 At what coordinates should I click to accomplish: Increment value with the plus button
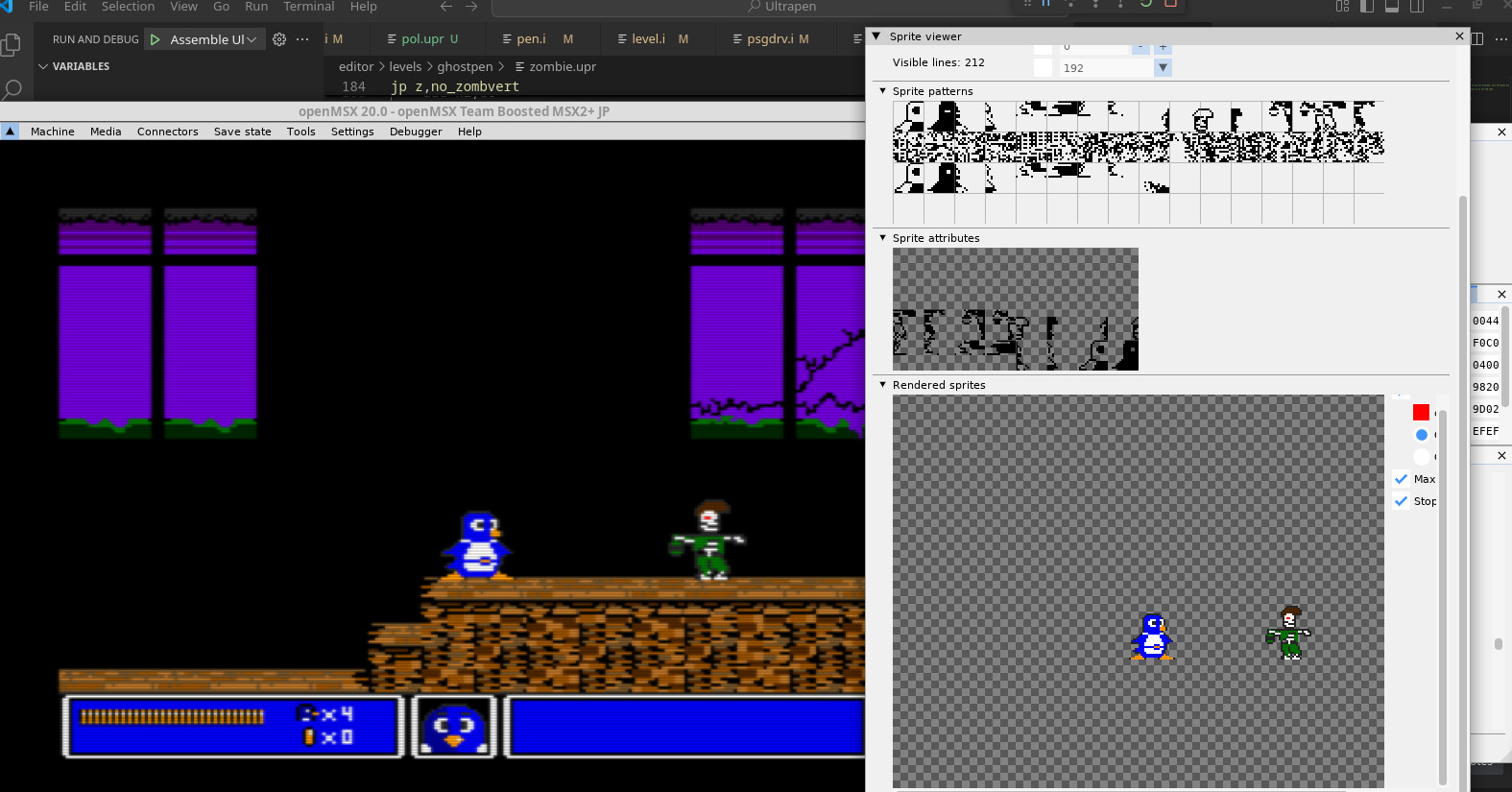pos(1163,48)
